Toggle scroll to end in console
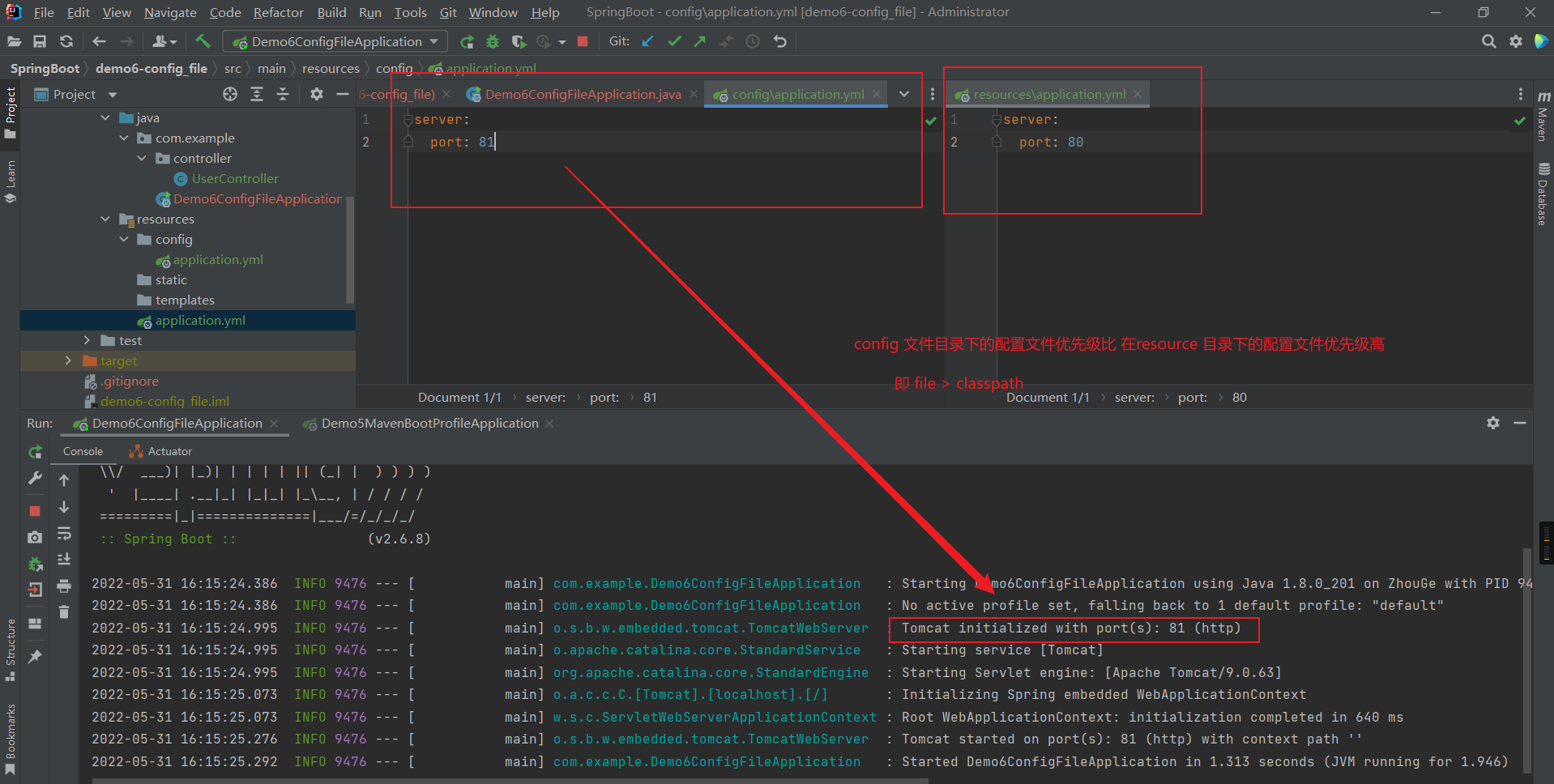This screenshot has height=784, width=1554. [x=64, y=560]
